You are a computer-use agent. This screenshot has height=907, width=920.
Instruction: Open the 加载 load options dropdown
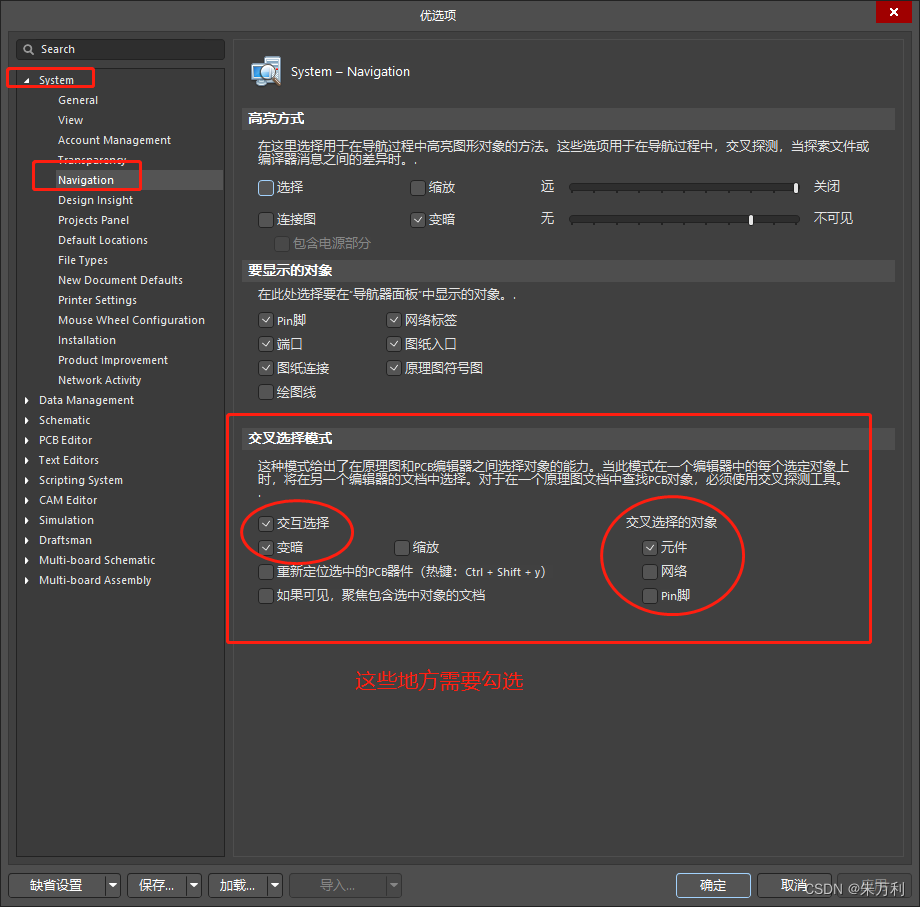(x=272, y=885)
